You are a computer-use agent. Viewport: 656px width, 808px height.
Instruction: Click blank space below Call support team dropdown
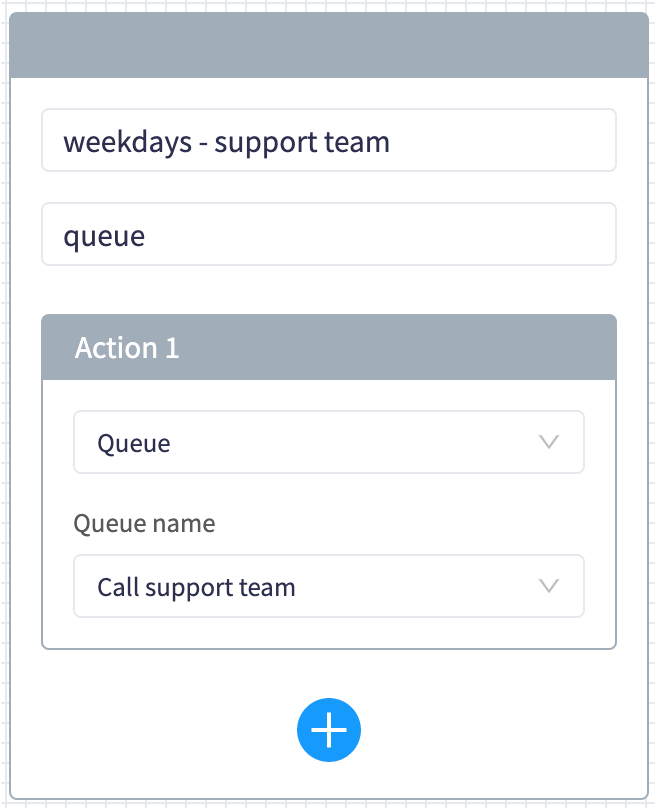(329, 632)
